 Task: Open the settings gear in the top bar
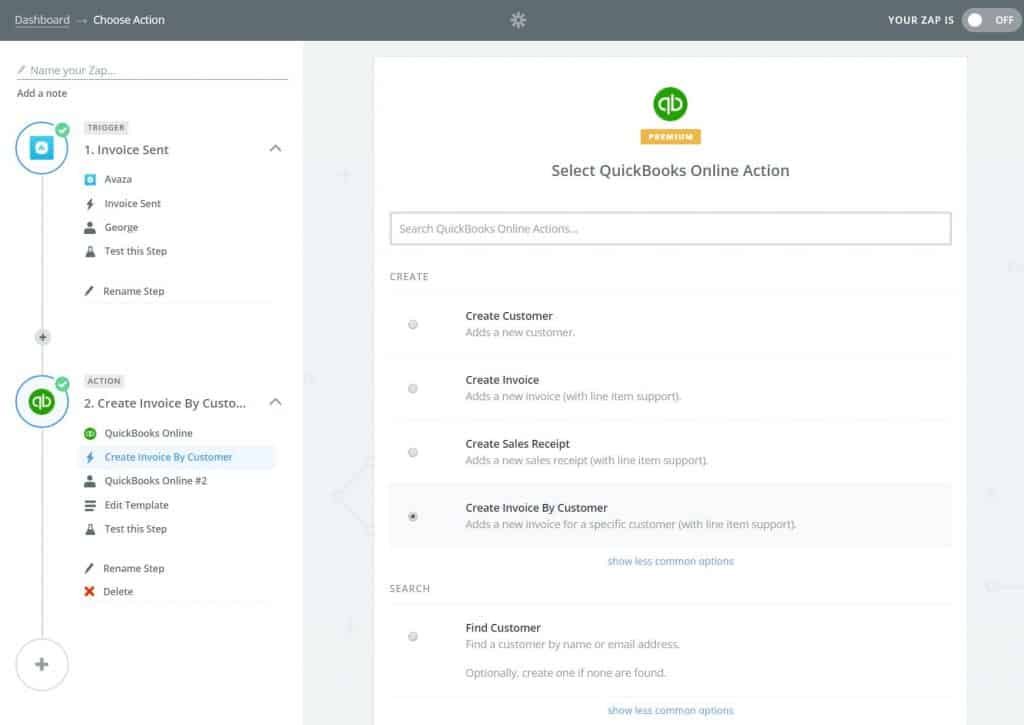coord(517,19)
